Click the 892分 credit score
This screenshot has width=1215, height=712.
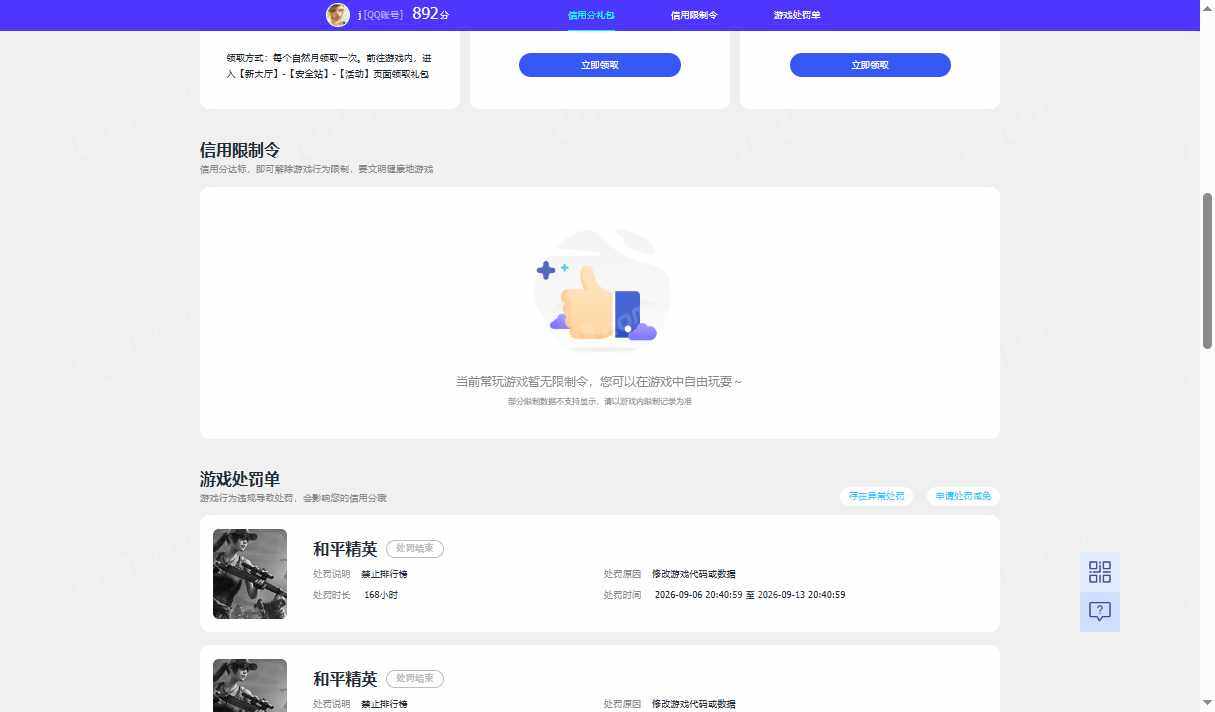[x=431, y=14]
